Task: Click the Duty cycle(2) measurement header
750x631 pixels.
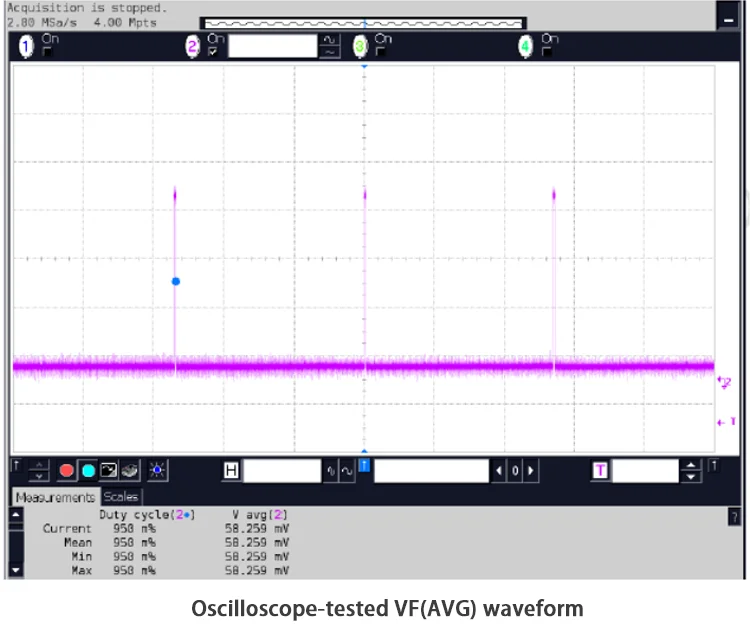Action: tap(147, 515)
